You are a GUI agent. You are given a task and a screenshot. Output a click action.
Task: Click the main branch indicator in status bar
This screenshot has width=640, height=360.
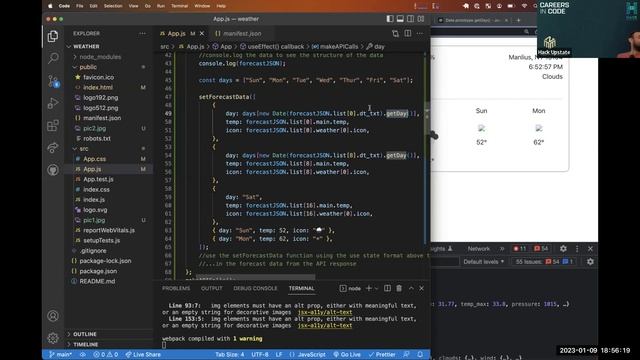60,354
